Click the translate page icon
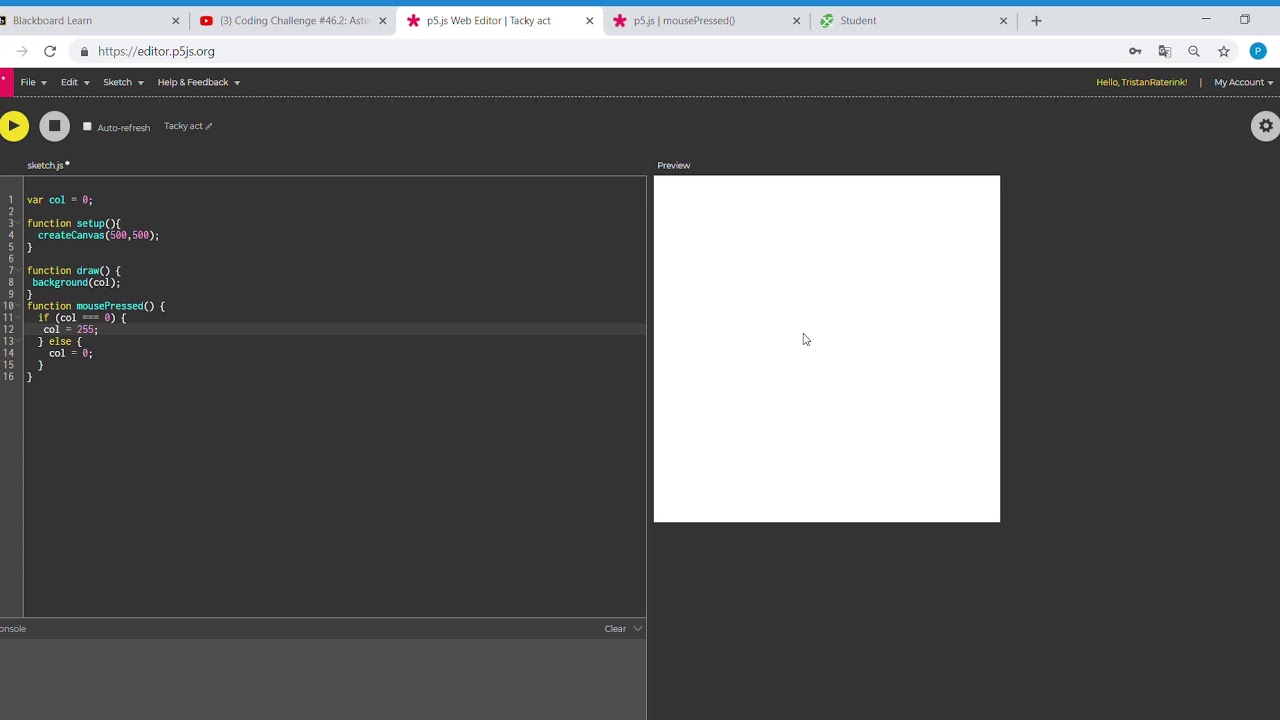 pyautogui.click(x=1164, y=51)
